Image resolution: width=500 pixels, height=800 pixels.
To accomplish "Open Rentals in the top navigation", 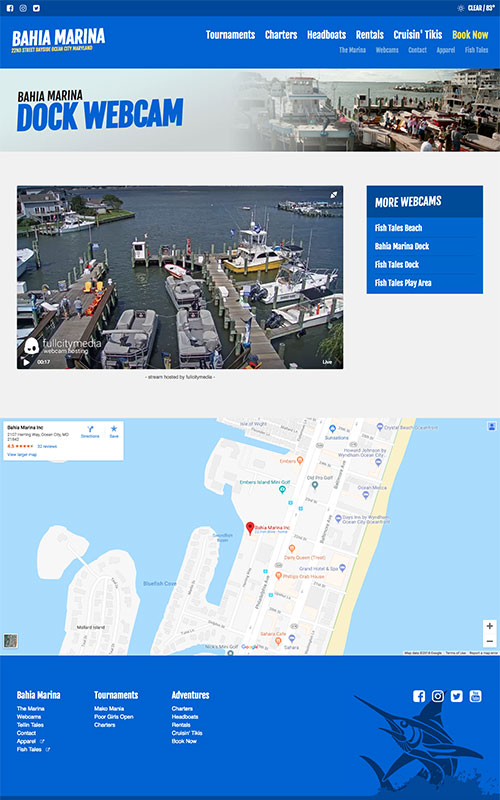I will click(x=370, y=35).
